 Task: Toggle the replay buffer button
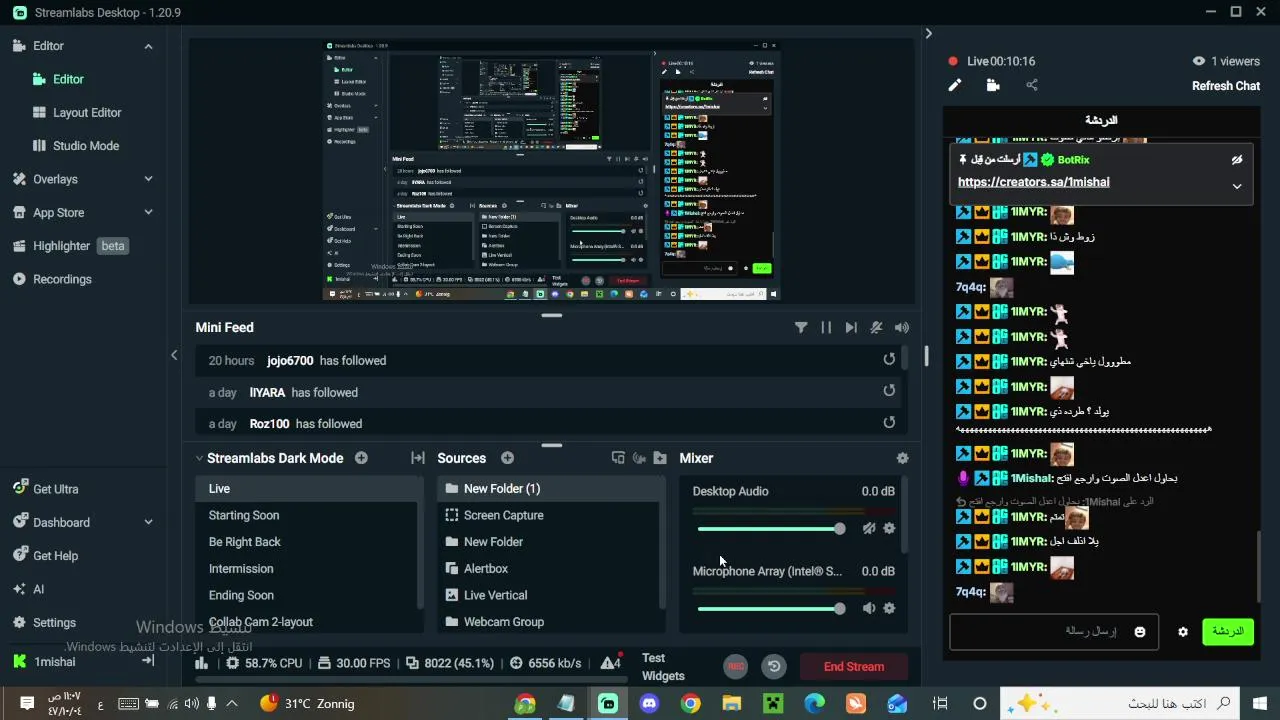(x=774, y=666)
